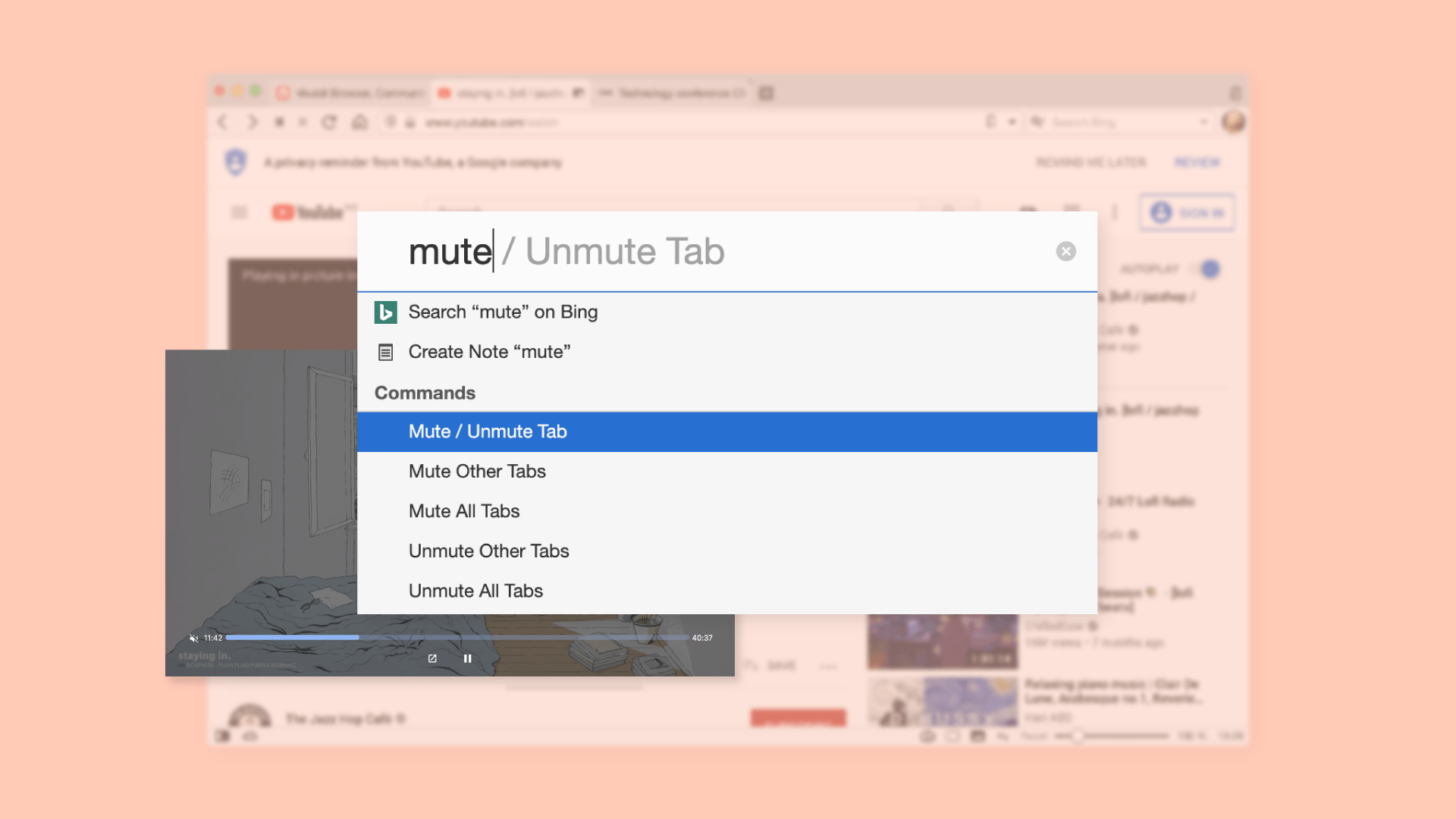Clear the quick command search field
The image size is (1456, 819).
tap(1065, 252)
